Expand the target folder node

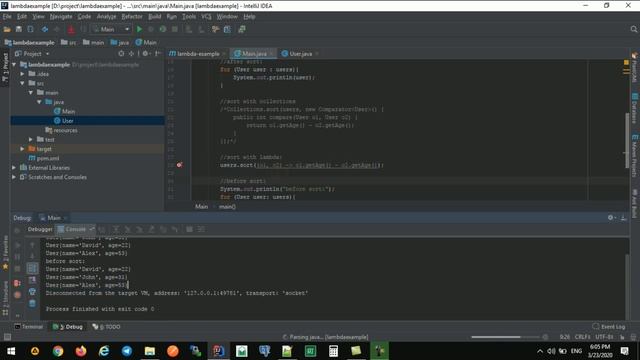click(x=22, y=149)
